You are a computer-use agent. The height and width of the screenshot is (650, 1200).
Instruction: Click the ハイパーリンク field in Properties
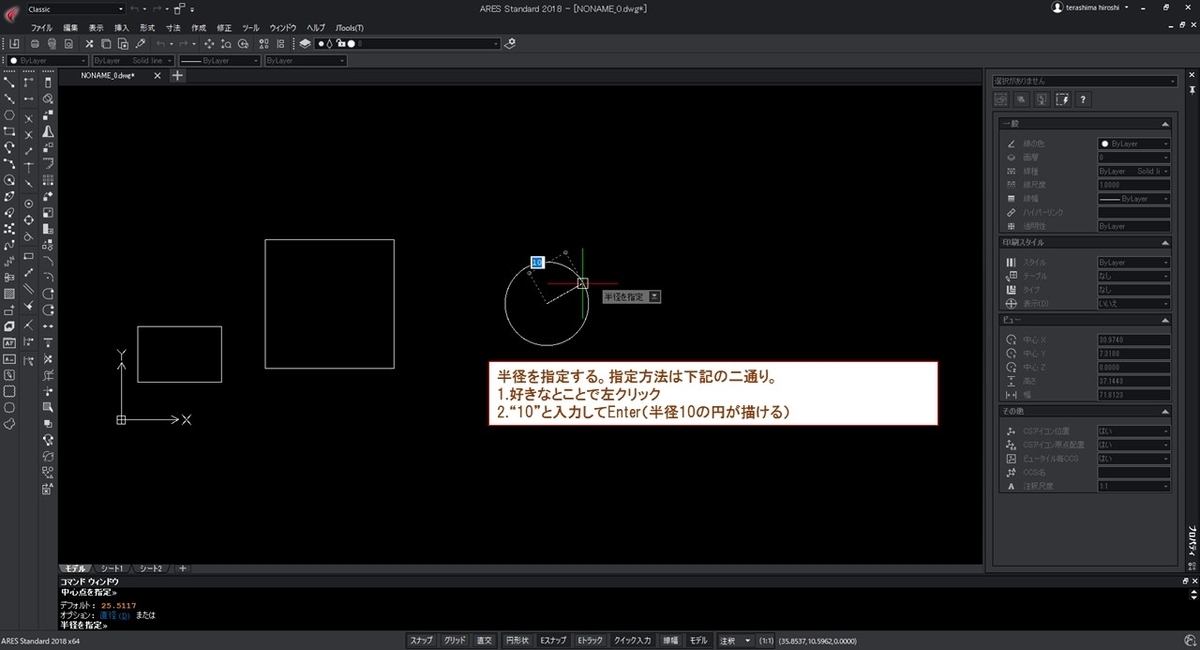[x=1134, y=213]
